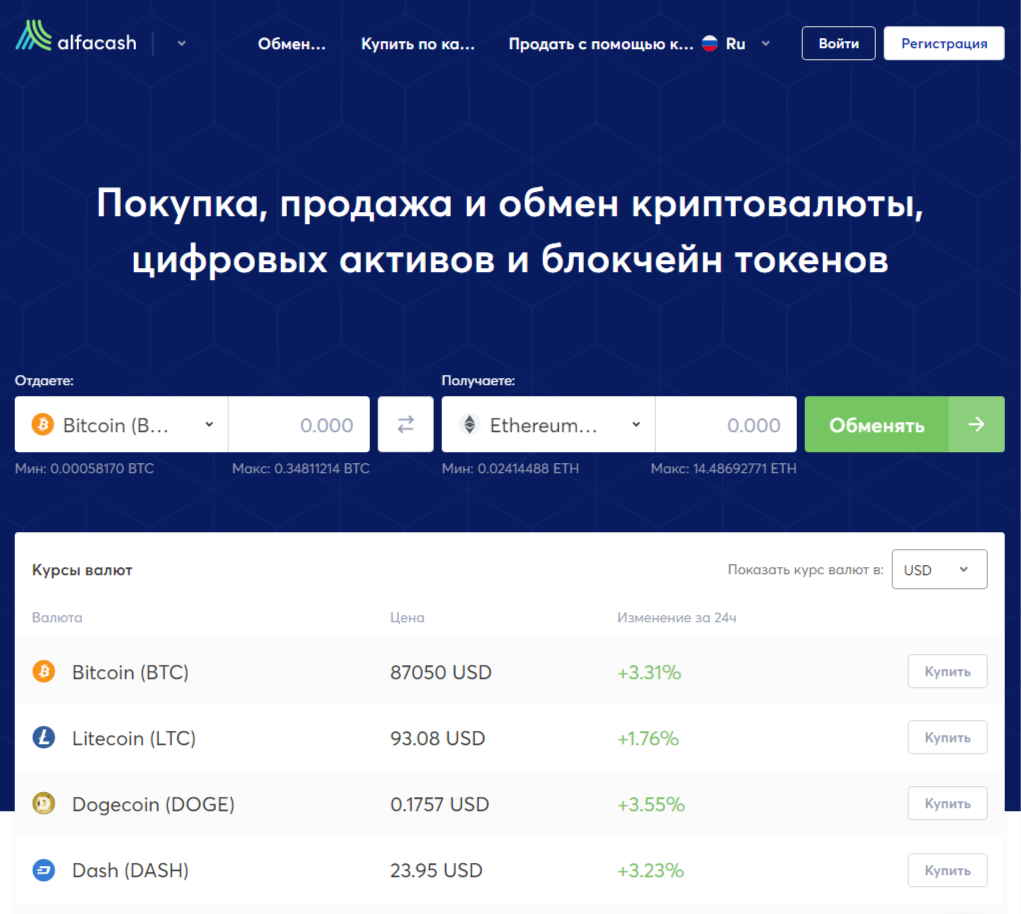Viewport: 1021px width, 914px height.
Task: Click the +3.31% change value
Action: click(x=649, y=672)
